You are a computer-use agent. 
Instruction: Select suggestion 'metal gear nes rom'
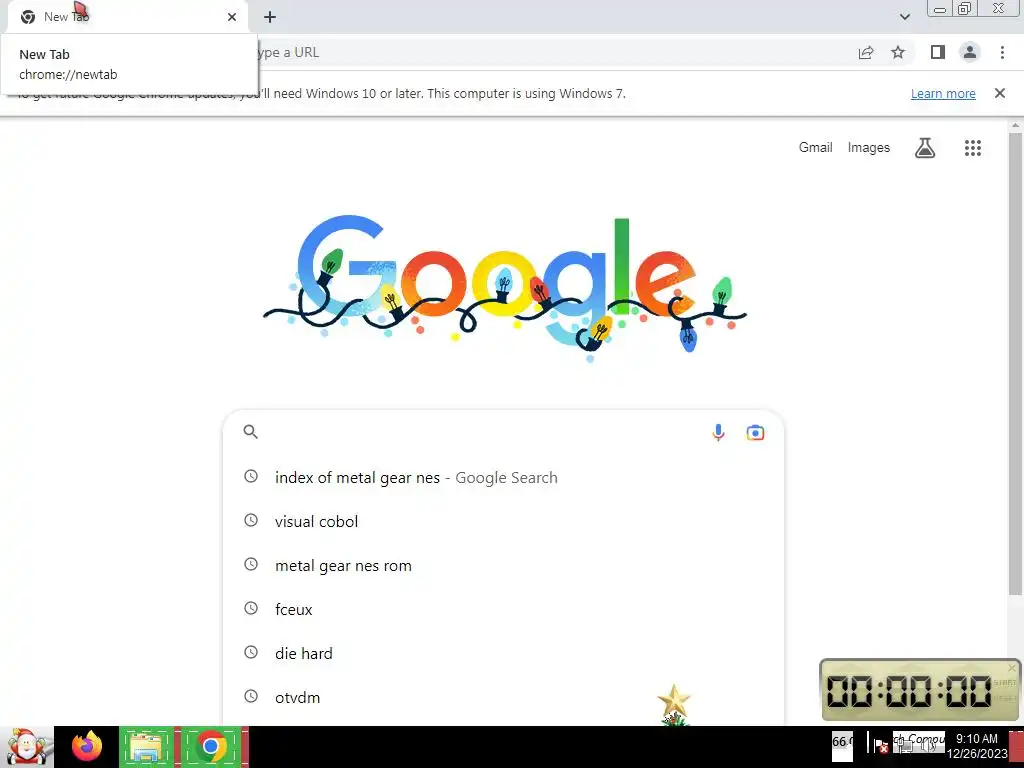point(503,566)
